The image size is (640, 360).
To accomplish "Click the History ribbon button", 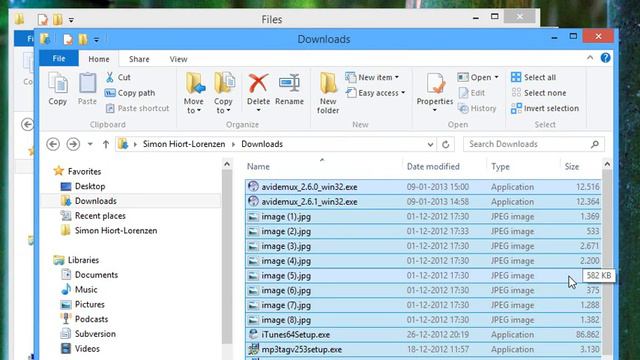I will coord(477,108).
